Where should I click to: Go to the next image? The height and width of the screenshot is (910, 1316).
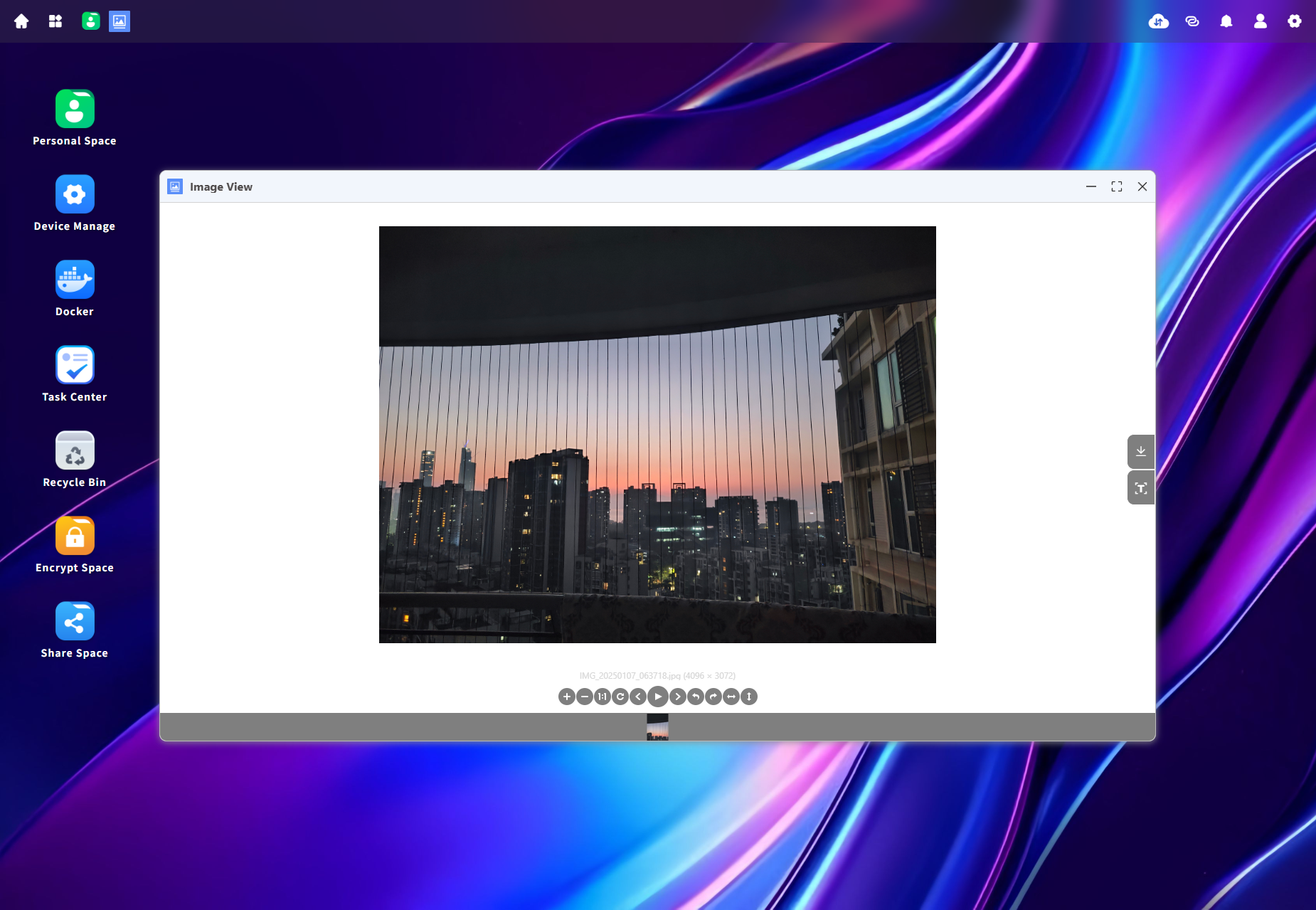point(678,697)
